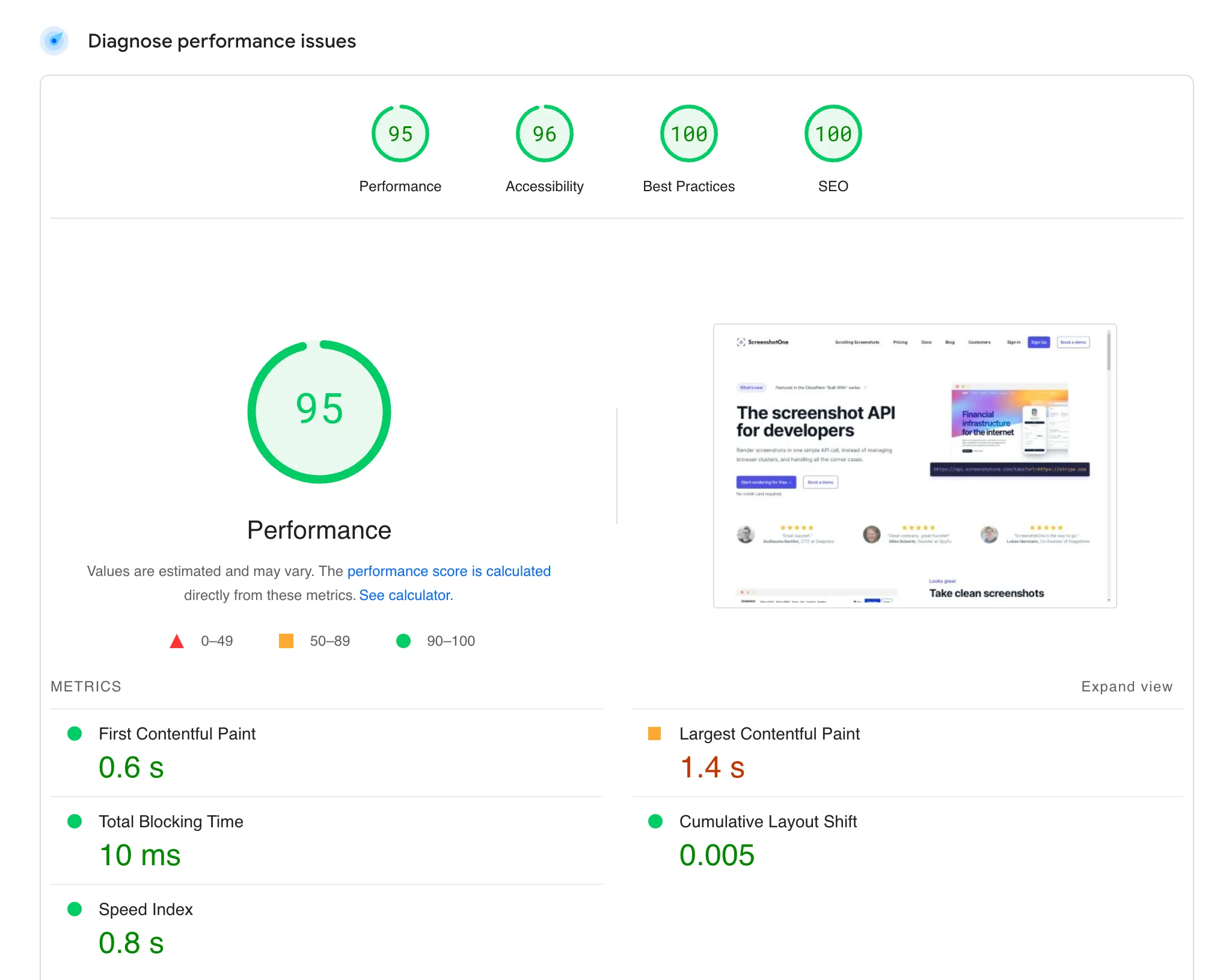Click the green dot beside First Contentful Paint
This screenshot has width=1229, height=980.
(x=75, y=733)
